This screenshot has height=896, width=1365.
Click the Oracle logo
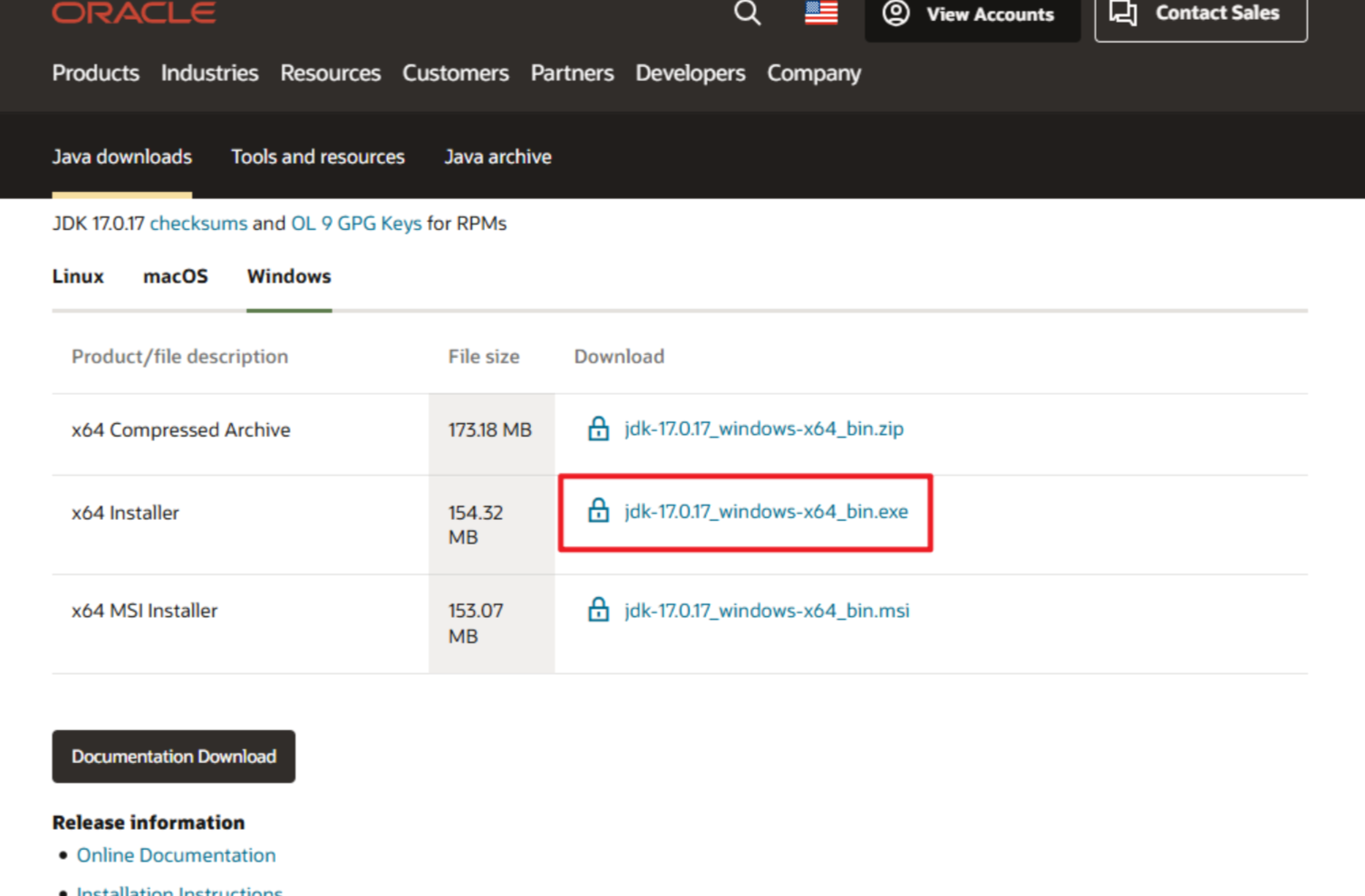(134, 13)
